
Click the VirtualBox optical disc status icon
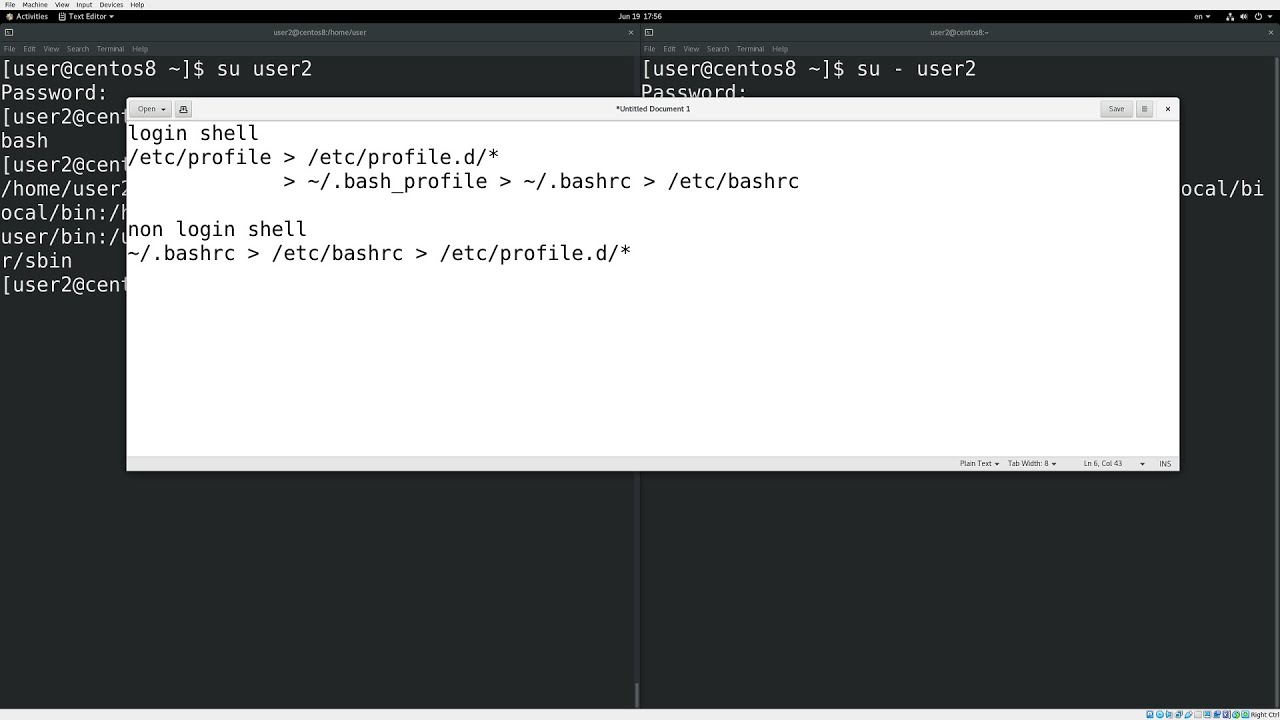1160,715
